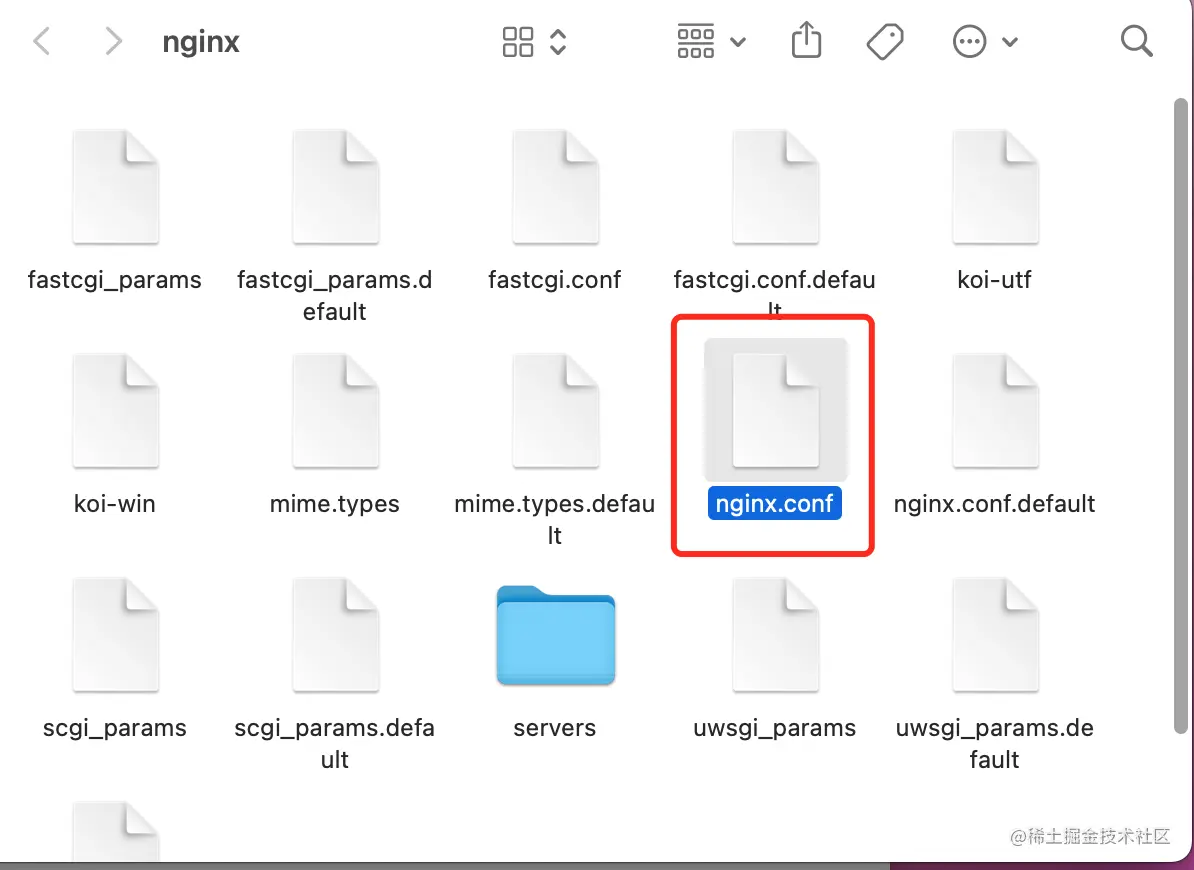Open Finder search
1194x870 pixels.
pos(1136,41)
